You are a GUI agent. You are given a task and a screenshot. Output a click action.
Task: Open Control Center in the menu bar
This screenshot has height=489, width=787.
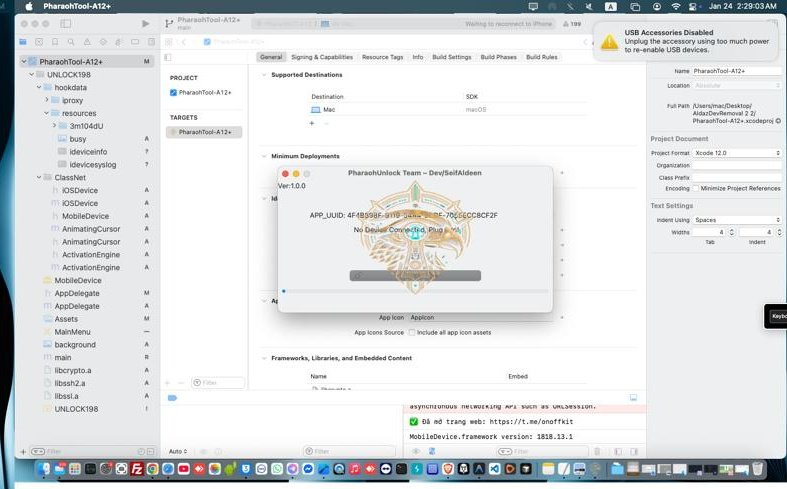[x=693, y=7]
